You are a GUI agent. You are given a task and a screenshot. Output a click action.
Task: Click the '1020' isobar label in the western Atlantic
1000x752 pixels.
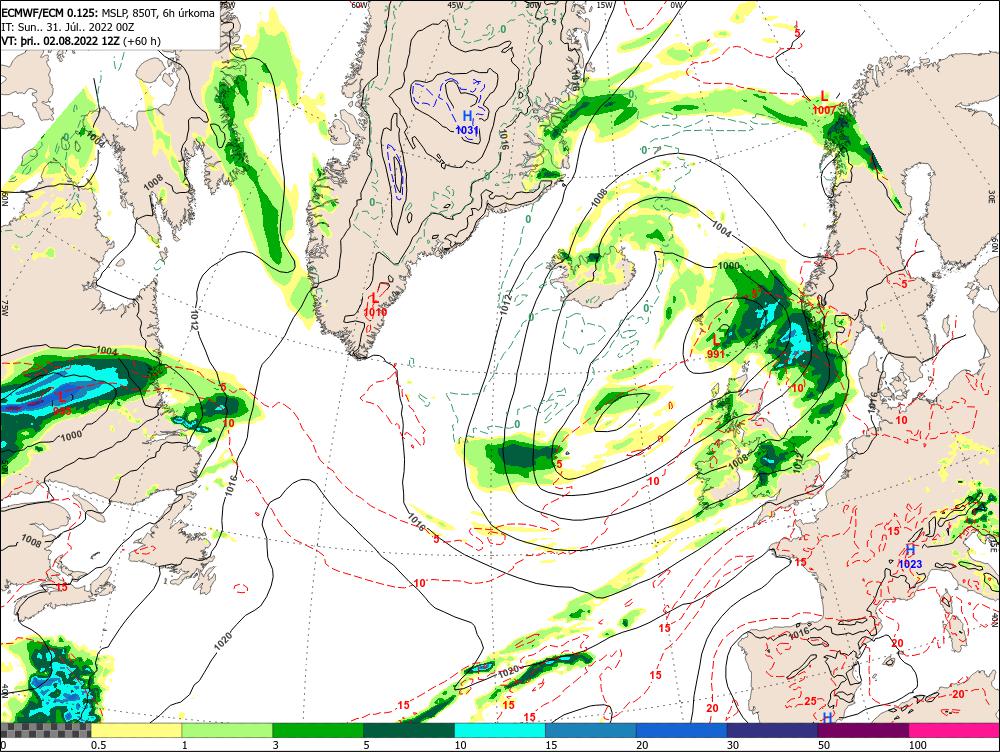pyautogui.click(x=223, y=640)
